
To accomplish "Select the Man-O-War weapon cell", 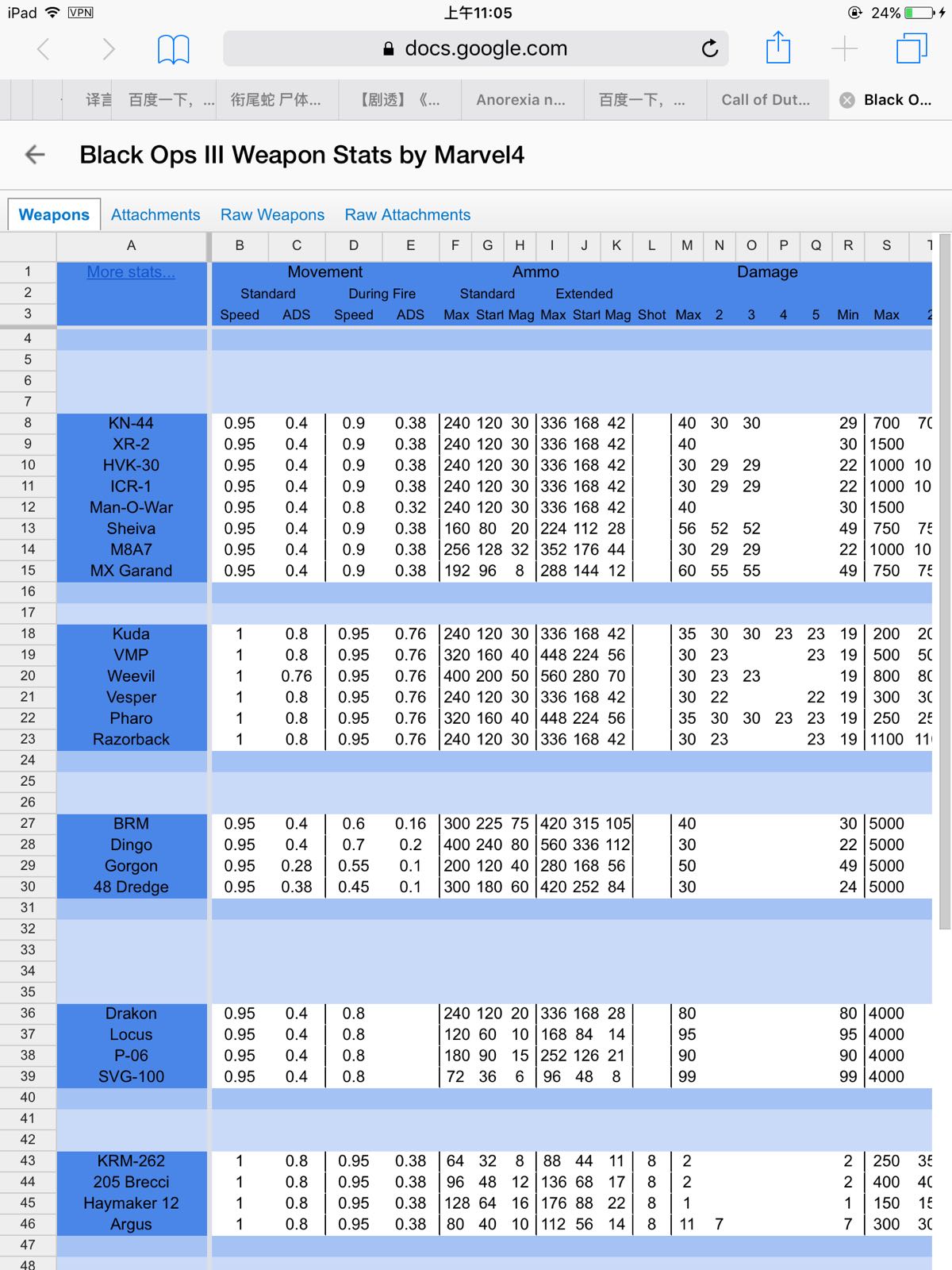I will click(x=131, y=507).
